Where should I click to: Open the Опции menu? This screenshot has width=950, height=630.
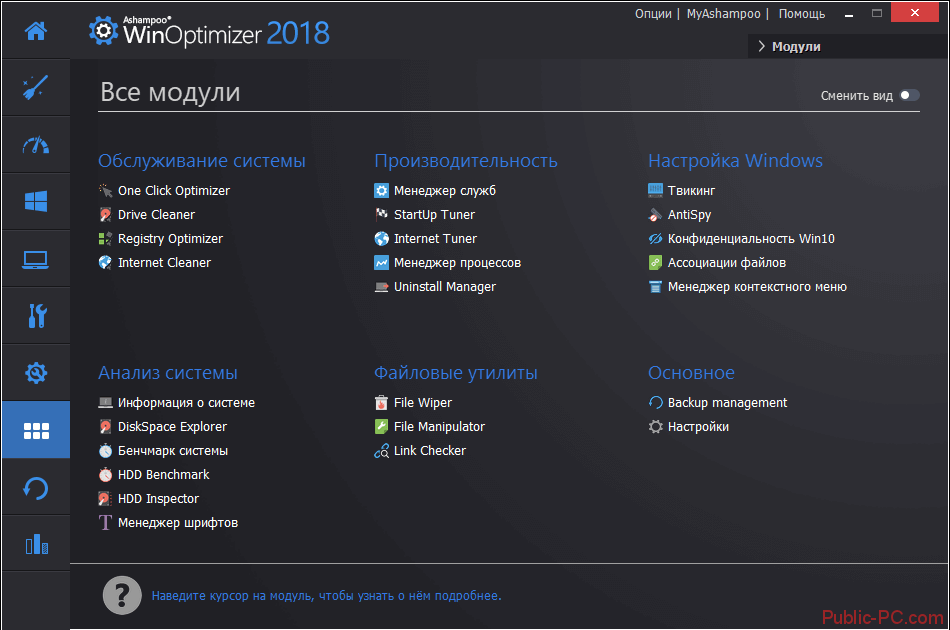[x=653, y=14]
